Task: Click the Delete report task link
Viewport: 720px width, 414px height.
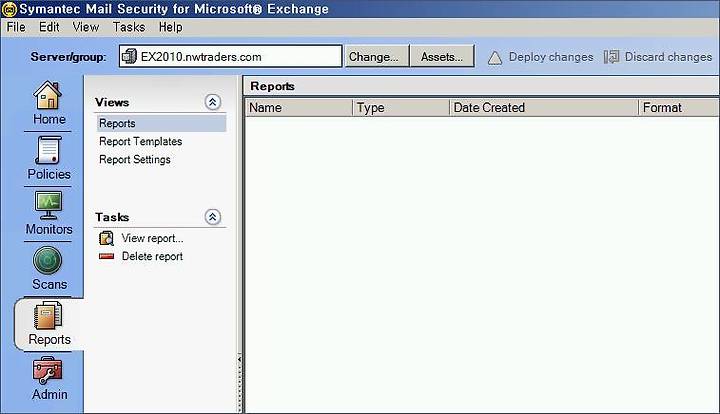Action: point(152,256)
